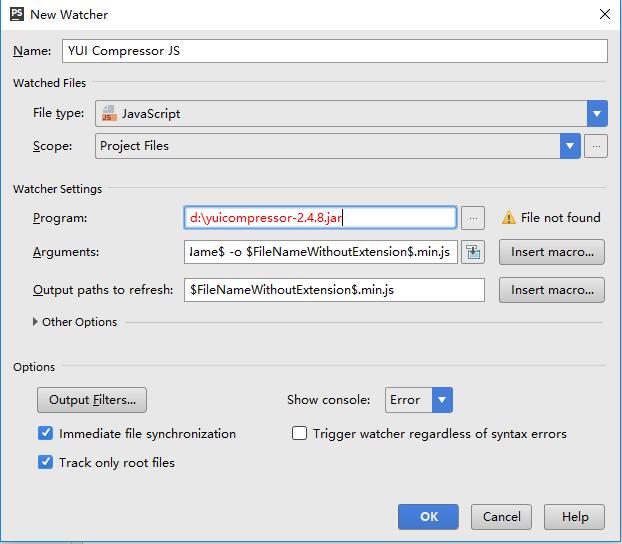Click the Program path input field

320,217
